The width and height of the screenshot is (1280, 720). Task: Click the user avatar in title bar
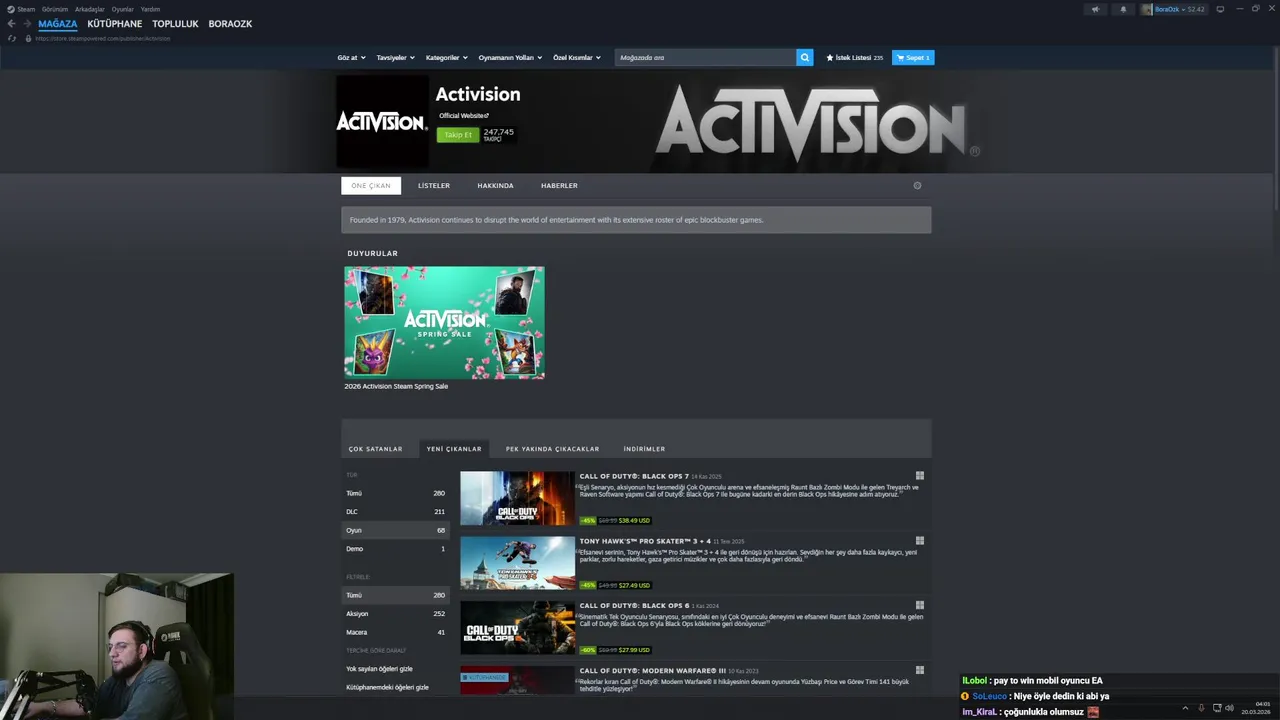pos(1147,9)
